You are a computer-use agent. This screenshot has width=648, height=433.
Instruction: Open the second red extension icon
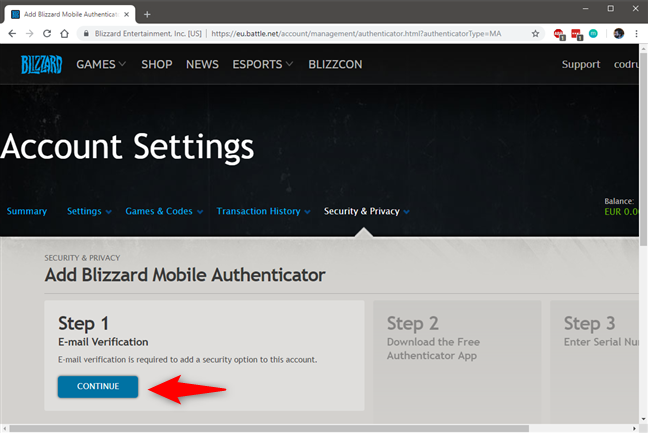click(x=577, y=34)
